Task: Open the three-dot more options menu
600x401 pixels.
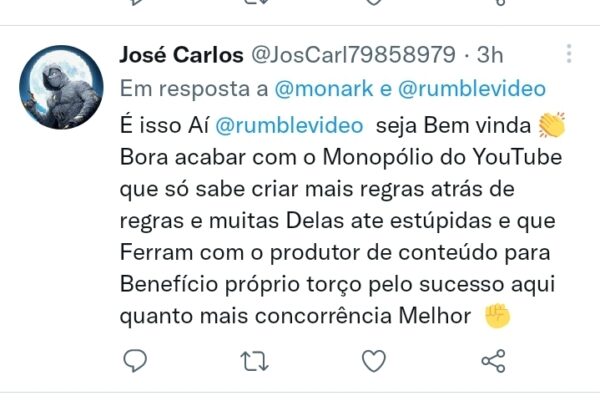Action: pos(569,53)
